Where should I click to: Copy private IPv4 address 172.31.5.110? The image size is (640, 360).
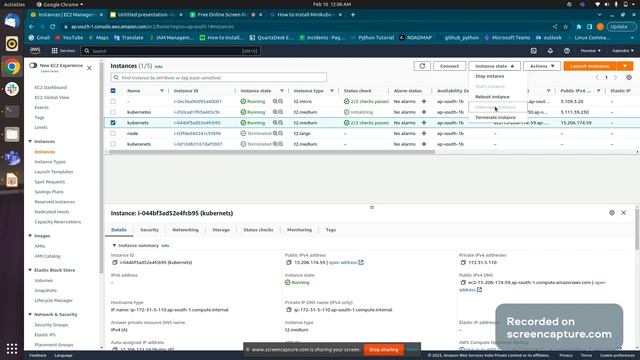[x=463, y=262]
